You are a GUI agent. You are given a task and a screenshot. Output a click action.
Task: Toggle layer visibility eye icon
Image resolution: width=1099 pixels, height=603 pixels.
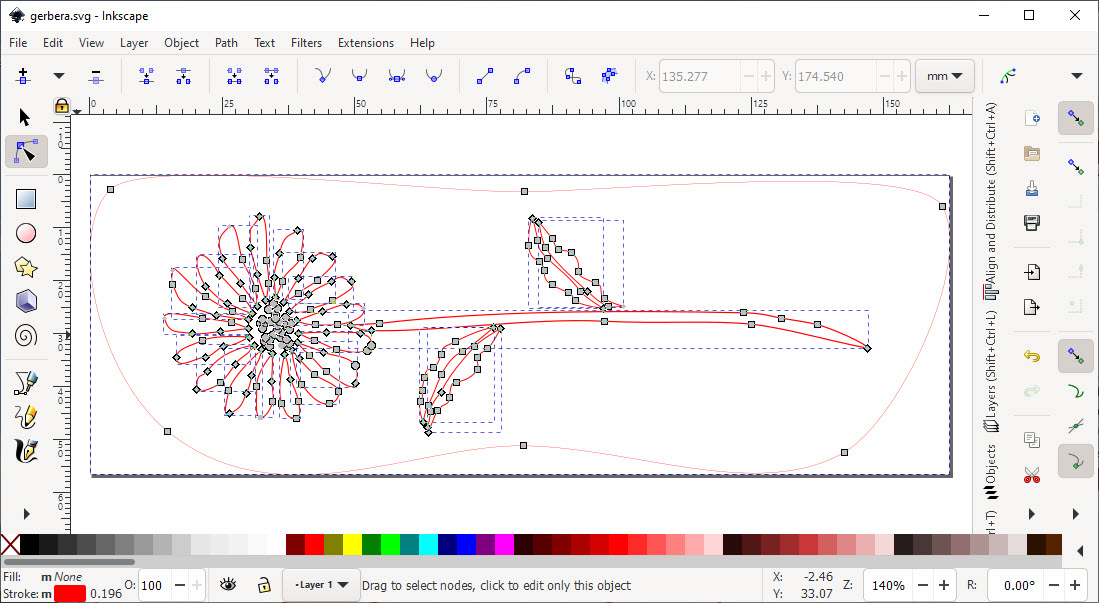click(228, 585)
